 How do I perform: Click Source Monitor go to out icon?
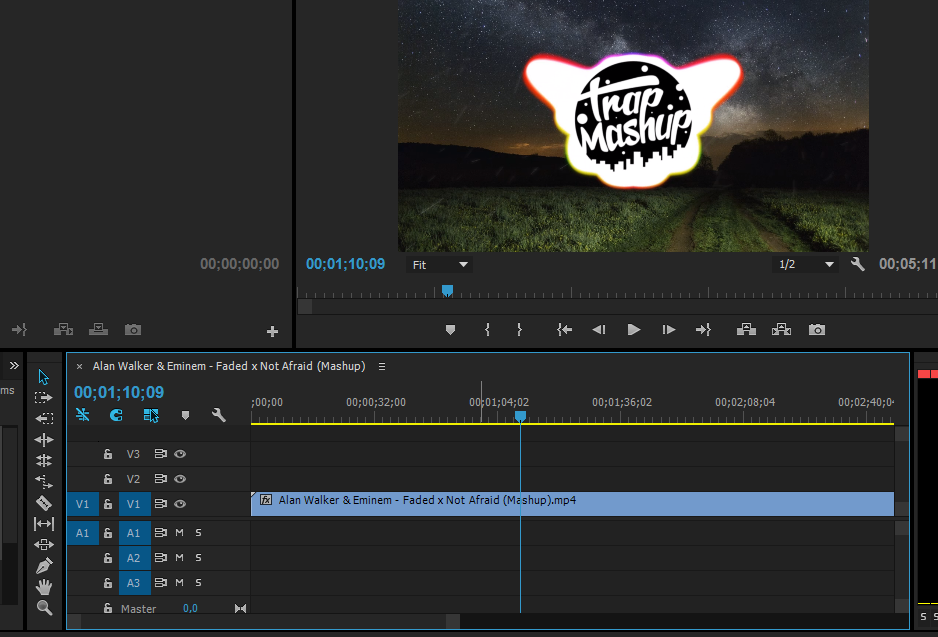click(19, 330)
